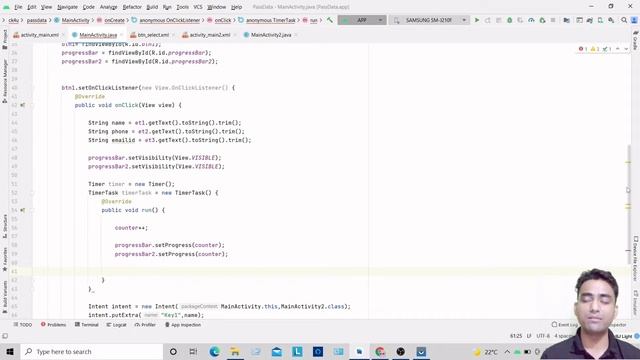Open the Project tool window sidebar
The height and width of the screenshot is (360, 640).
tap(5, 40)
